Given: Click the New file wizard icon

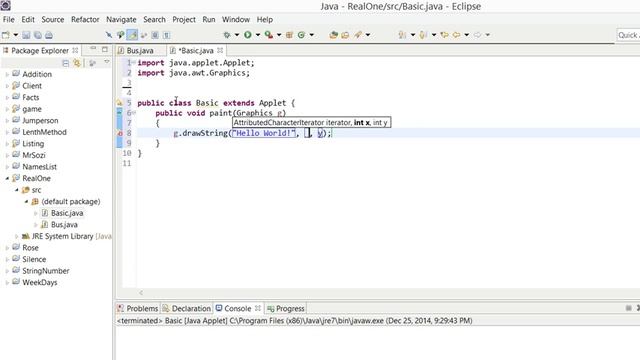Looking at the screenshot, I should (6, 35).
